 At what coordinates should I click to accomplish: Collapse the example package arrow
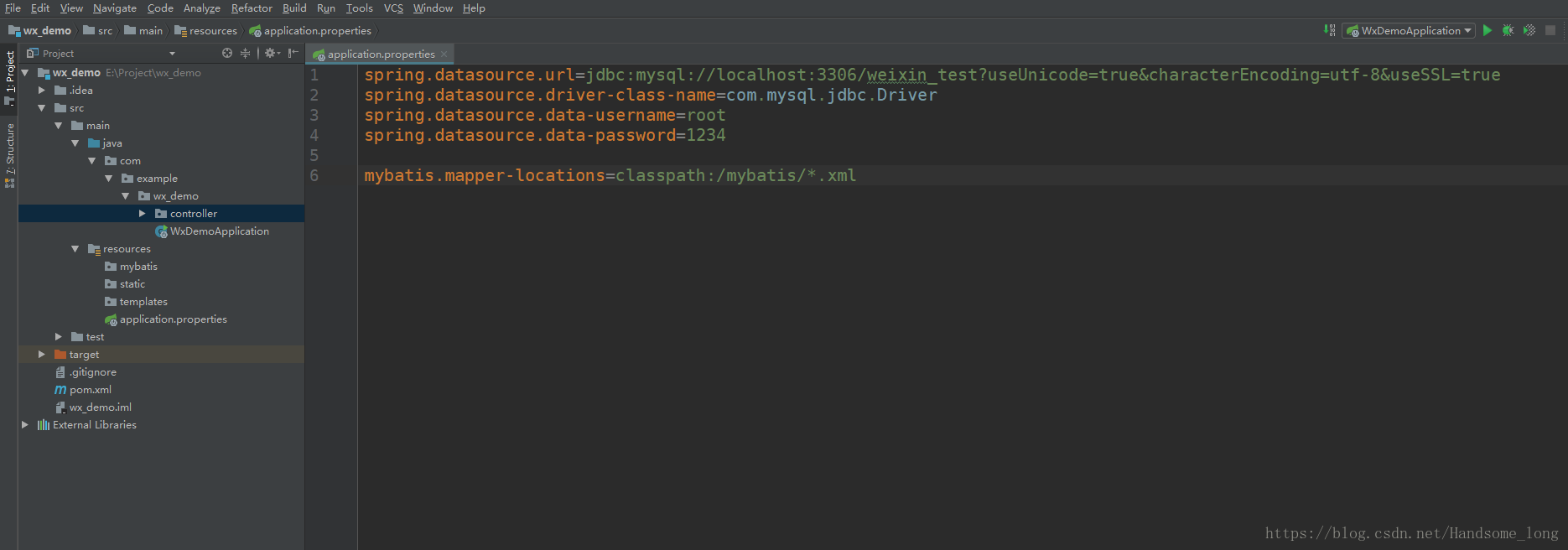click(109, 179)
